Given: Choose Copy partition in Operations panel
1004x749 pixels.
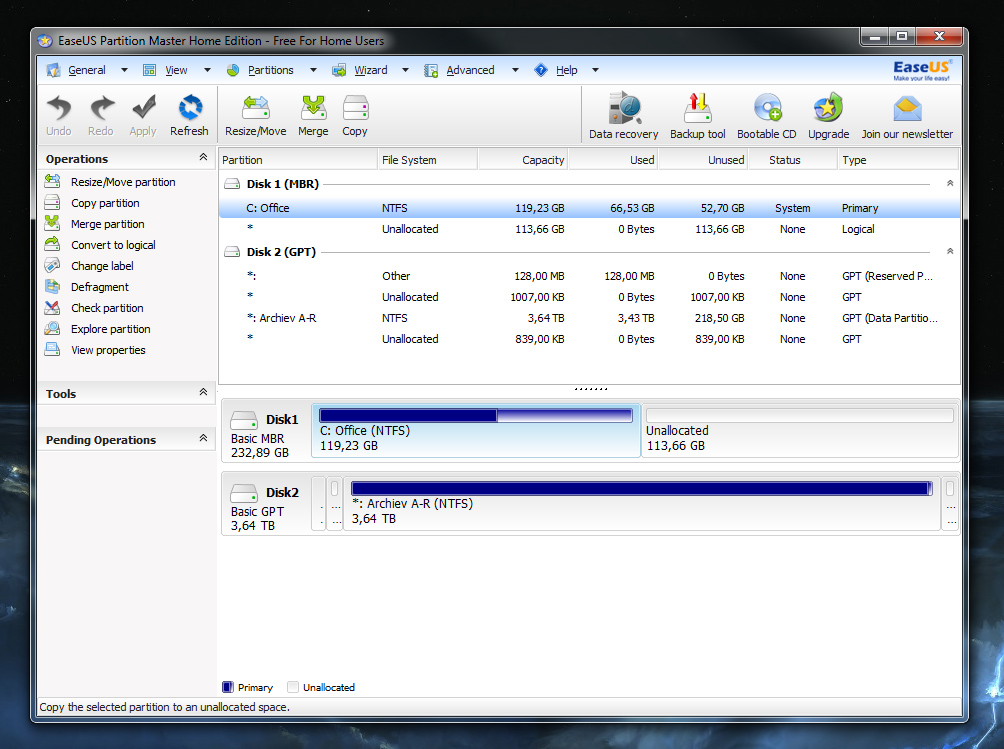Looking at the screenshot, I should 105,203.
